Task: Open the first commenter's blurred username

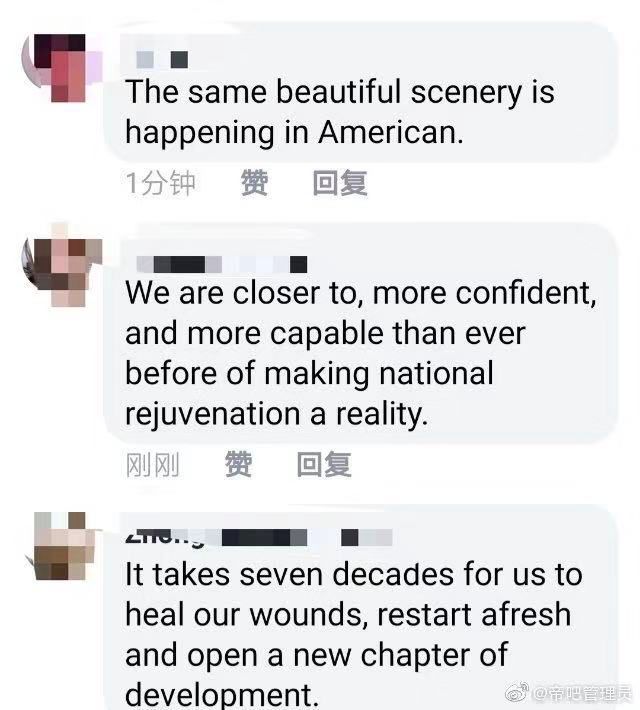Action: pos(162,59)
